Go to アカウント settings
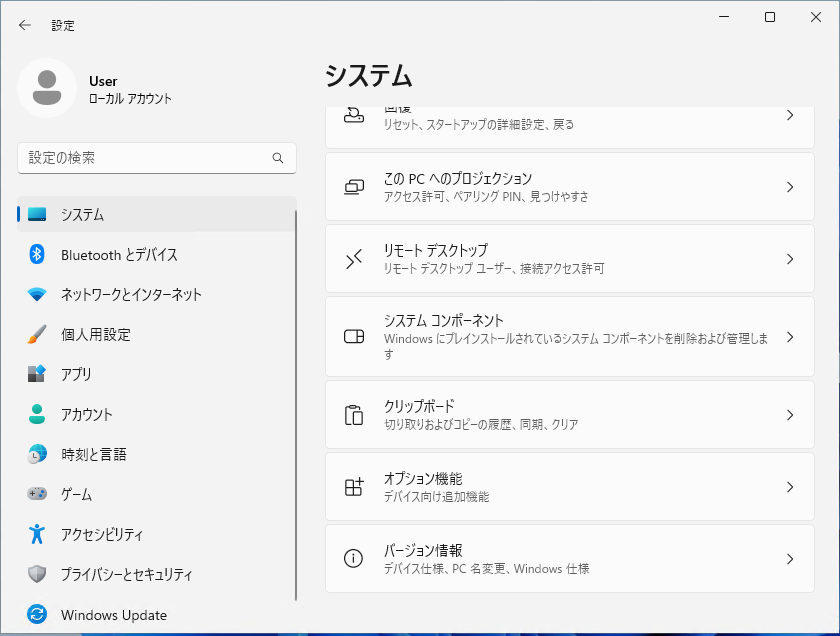 156,414
